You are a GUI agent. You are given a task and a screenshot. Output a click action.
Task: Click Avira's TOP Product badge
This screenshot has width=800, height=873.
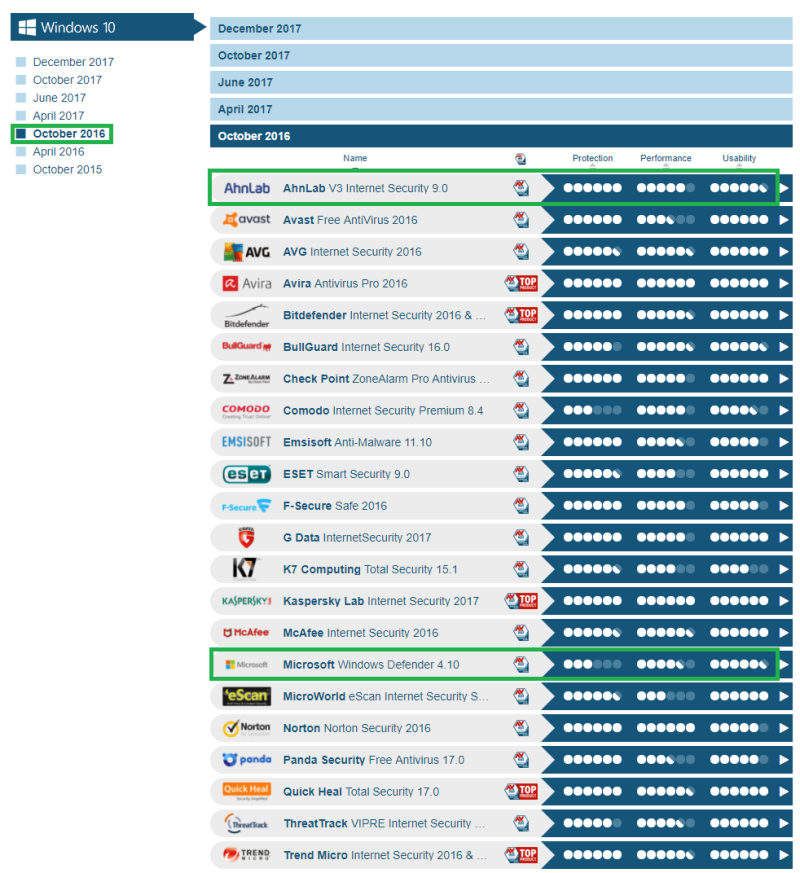coord(521,283)
